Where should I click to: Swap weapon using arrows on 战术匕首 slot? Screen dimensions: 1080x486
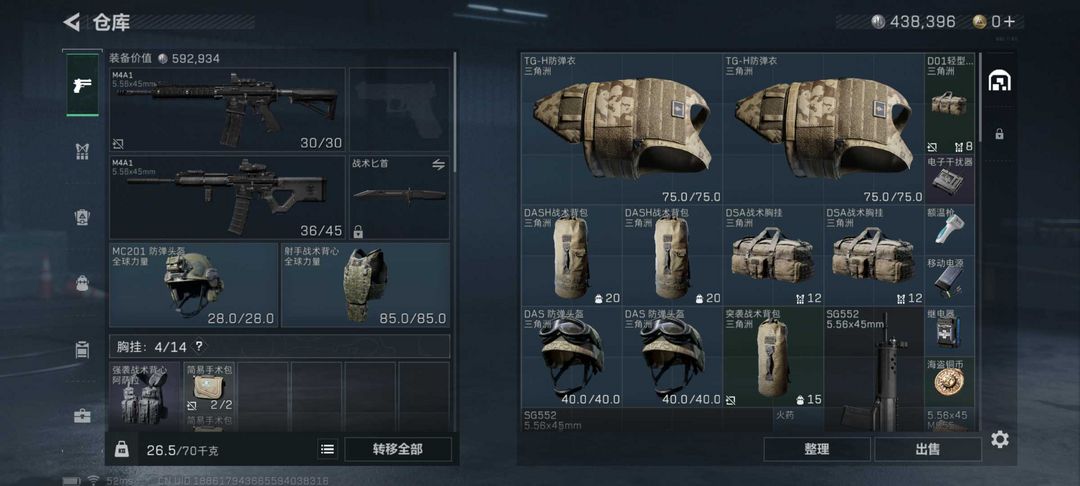pyautogui.click(x=438, y=164)
